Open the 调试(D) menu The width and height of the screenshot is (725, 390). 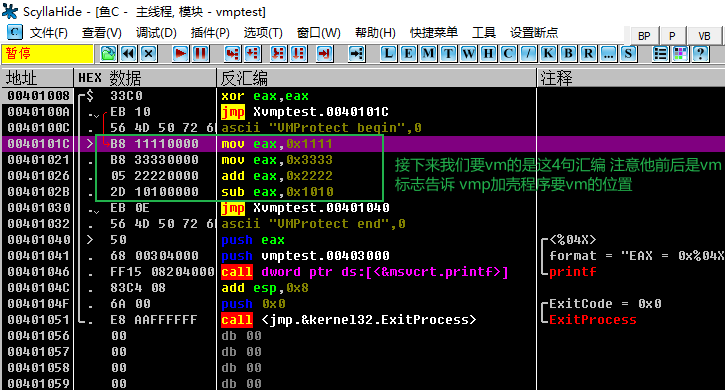156,33
